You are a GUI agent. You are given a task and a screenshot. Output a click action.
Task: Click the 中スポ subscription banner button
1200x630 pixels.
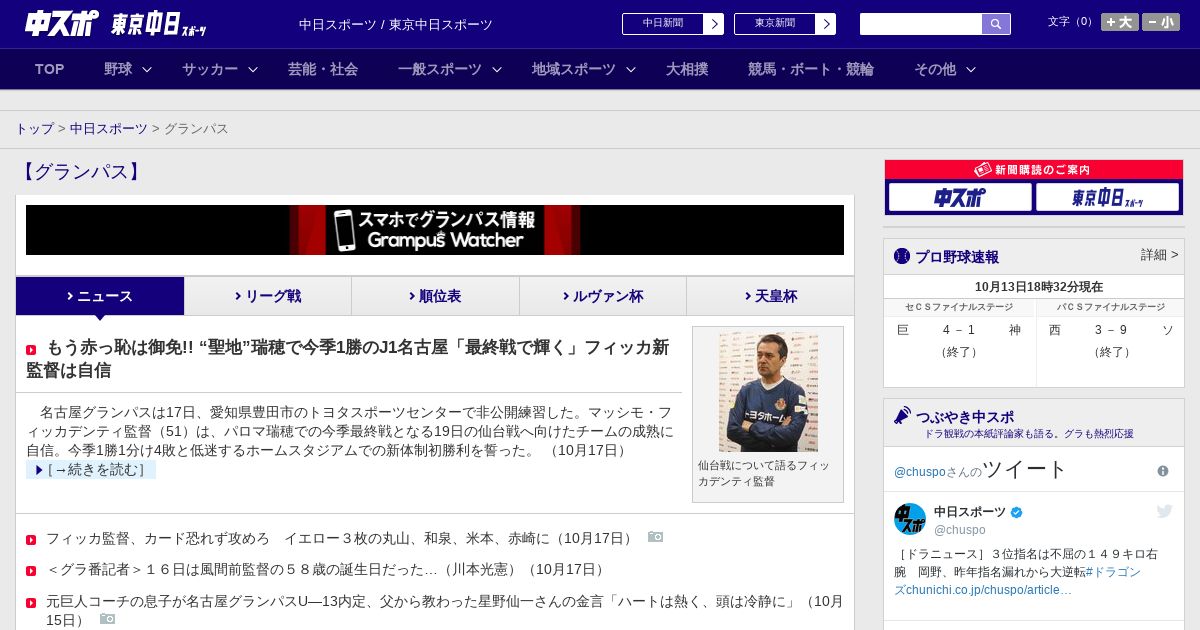click(x=960, y=197)
